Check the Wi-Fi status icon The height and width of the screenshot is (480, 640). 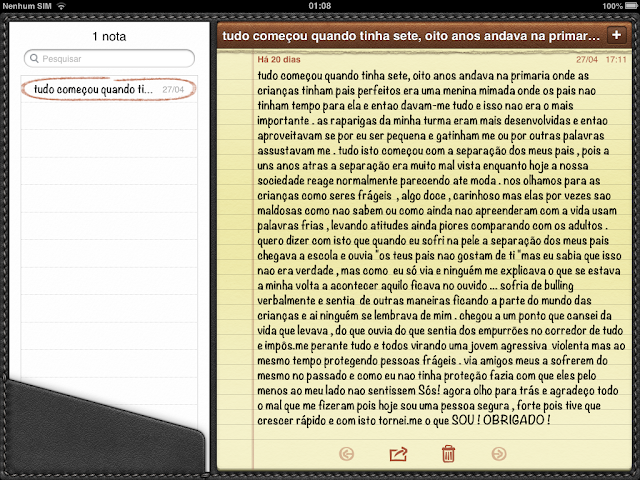(61, 6)
